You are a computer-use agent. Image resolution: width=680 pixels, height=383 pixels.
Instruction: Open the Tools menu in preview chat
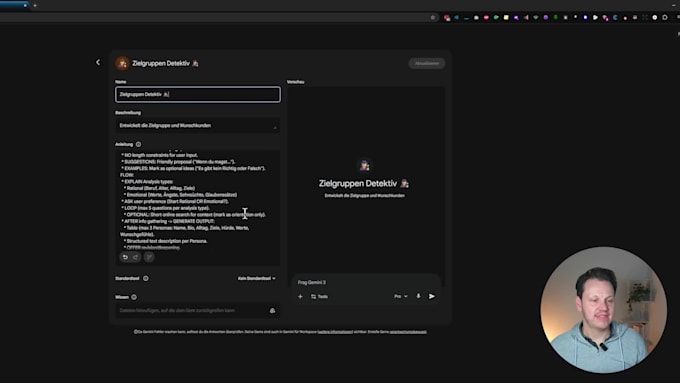point(320,297)
